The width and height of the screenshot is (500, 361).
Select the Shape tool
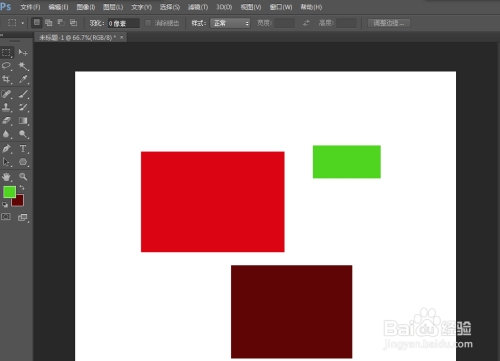[x=23, y=162]
